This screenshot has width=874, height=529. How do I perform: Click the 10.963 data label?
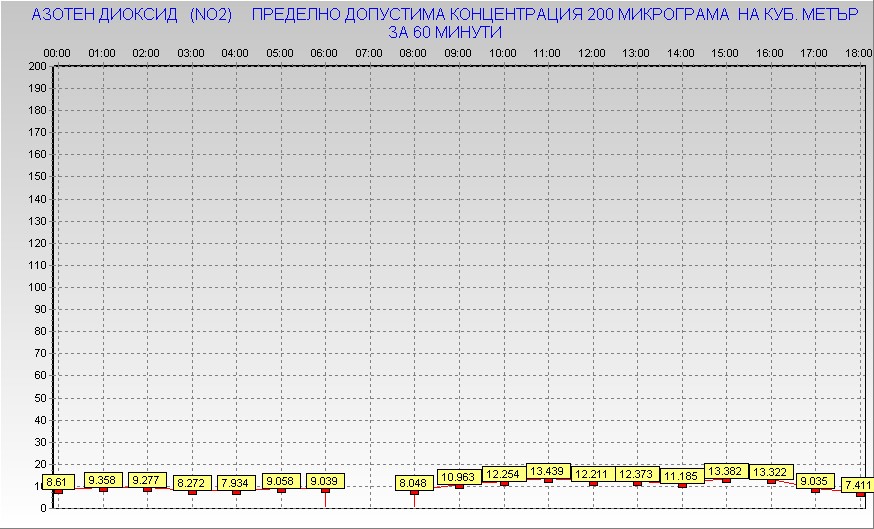point(459,477)
